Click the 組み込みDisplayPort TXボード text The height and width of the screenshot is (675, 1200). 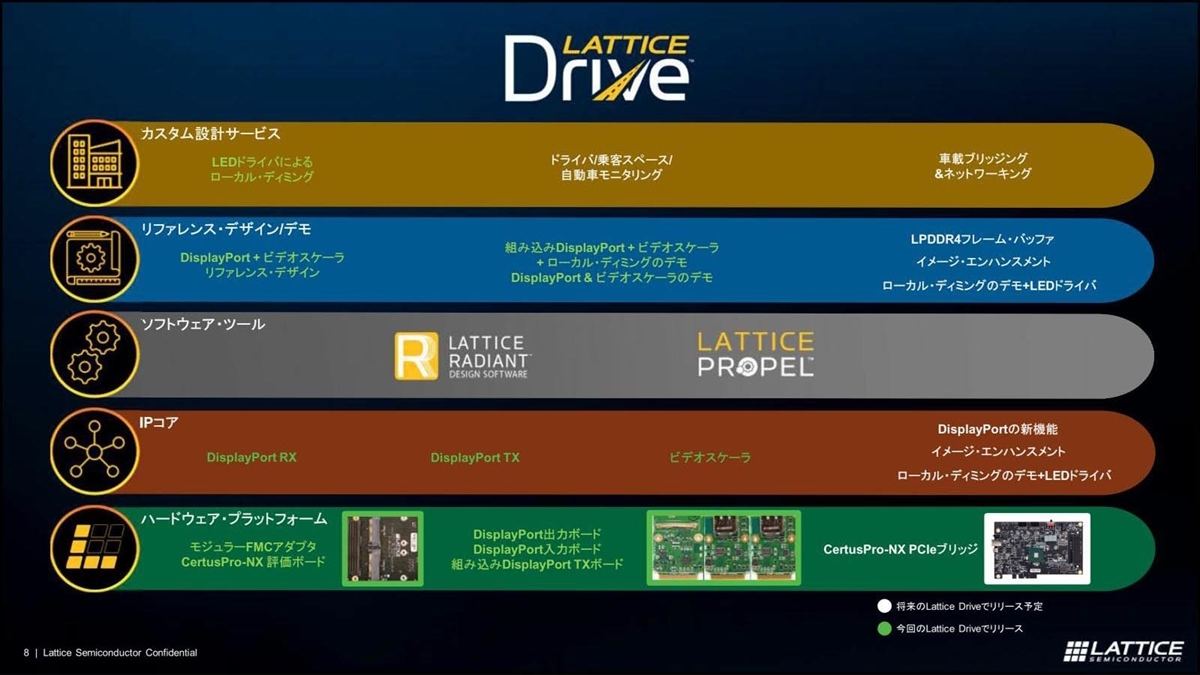[537, 565]
